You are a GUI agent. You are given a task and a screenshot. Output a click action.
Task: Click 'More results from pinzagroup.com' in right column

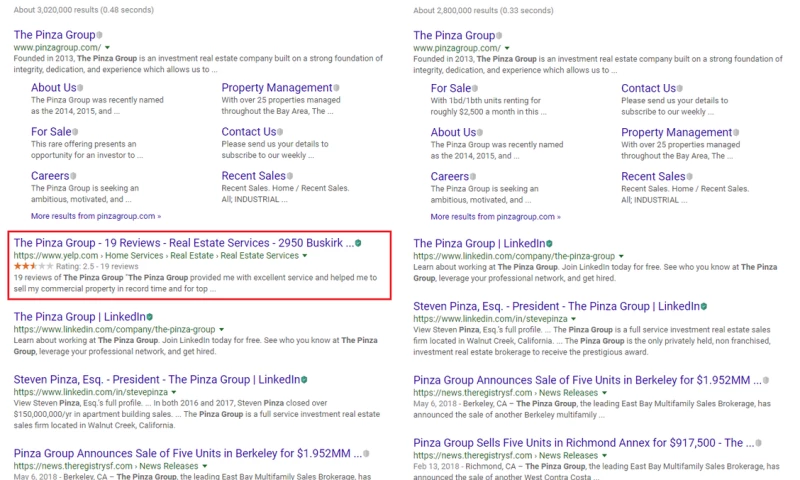click(x=495, y=217)
